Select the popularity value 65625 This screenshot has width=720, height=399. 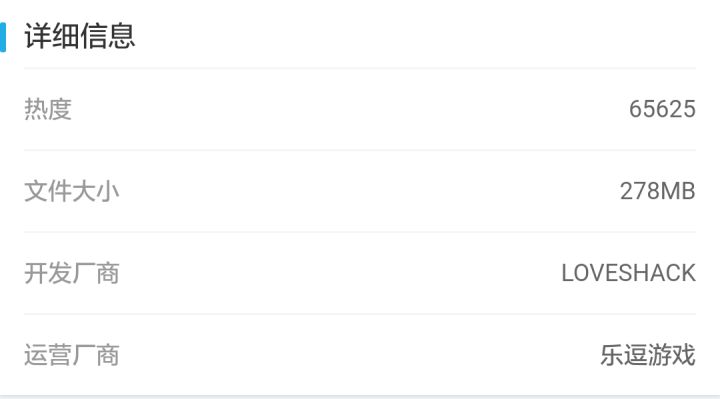click(662, 109)
